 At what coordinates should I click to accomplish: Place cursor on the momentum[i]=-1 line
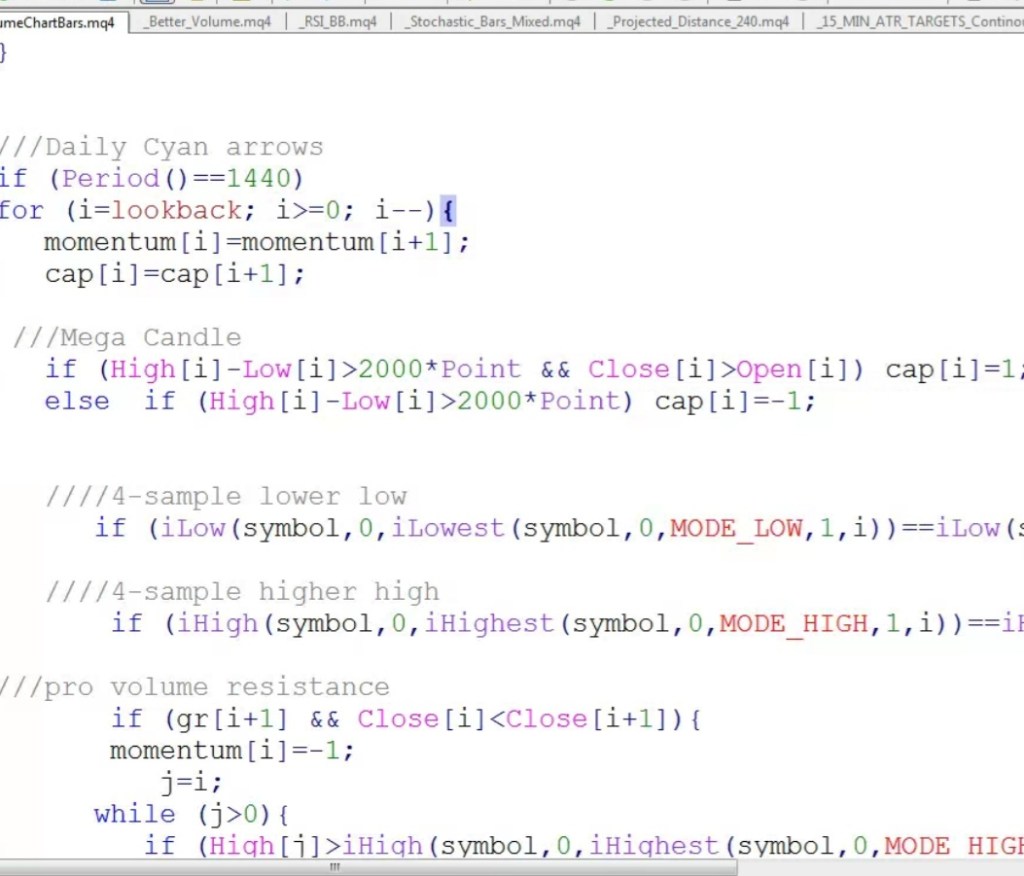[x=232, y=750]
